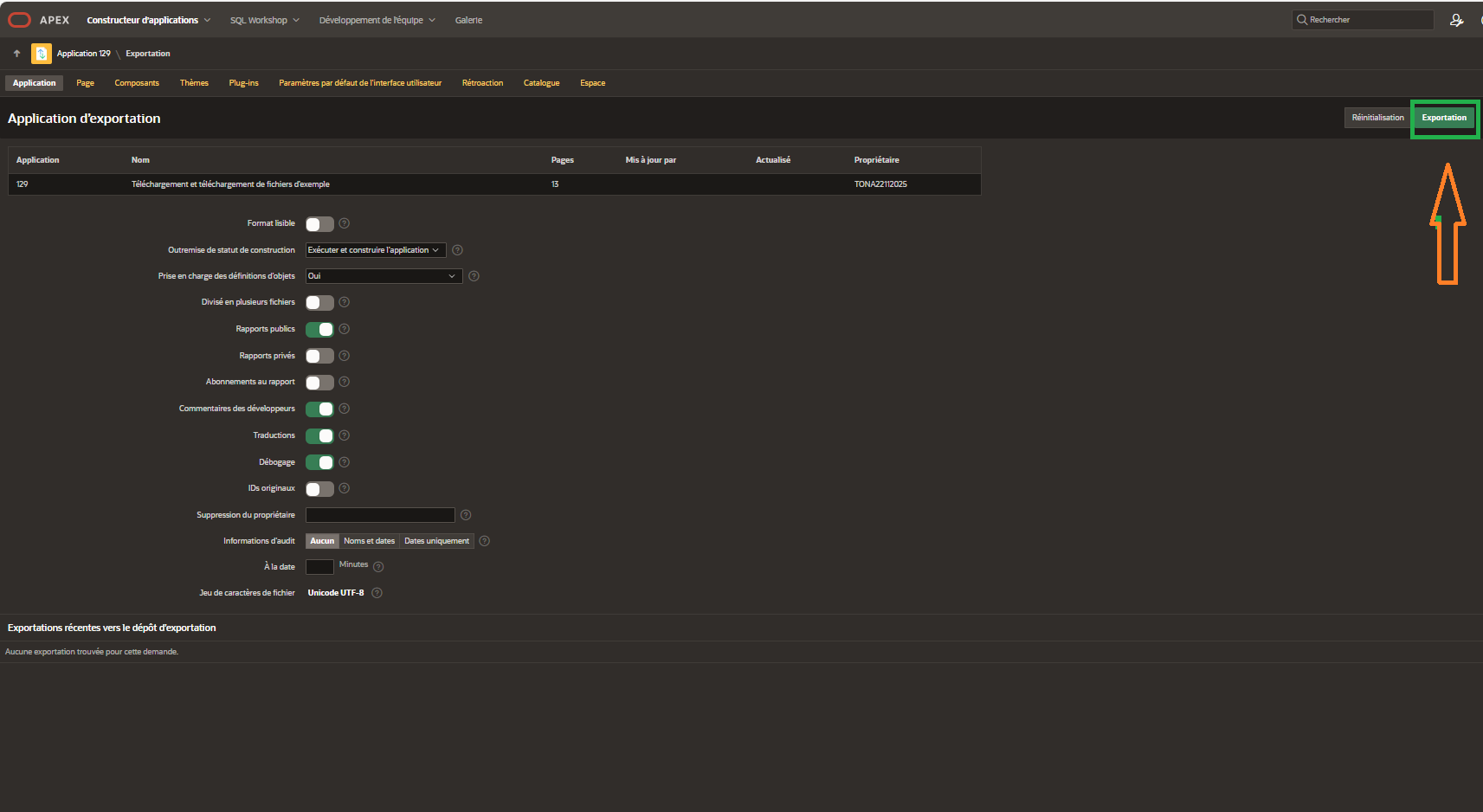The width and height of the screenshot is (1483, 812).
Task: Click help icon next to Unicode UTF-8
Action: pyautogui.click(x=377, y=593)
